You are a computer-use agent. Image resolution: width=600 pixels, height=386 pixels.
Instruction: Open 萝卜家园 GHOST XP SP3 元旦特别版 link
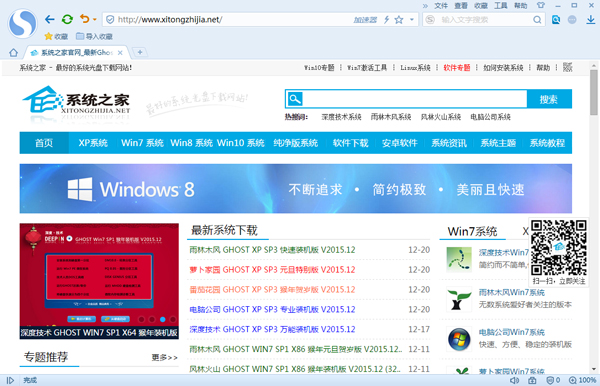coord(272,270)
